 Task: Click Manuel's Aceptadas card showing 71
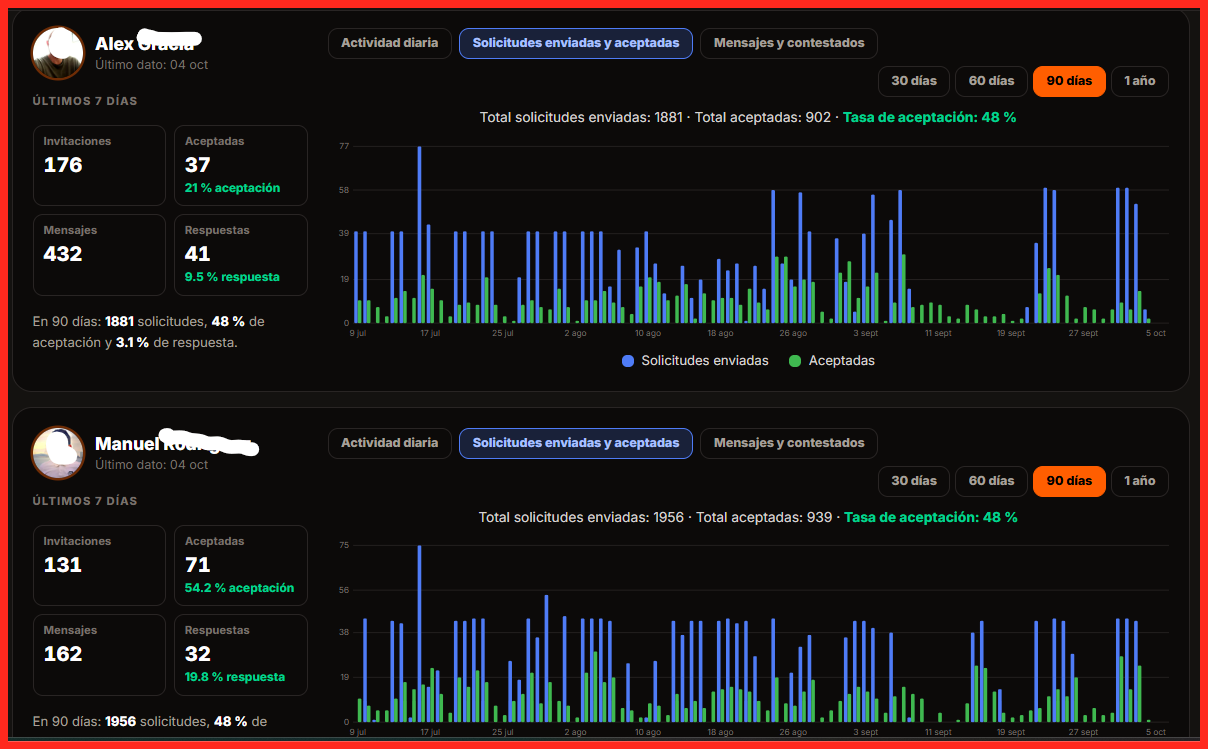[x=241, y=565]
